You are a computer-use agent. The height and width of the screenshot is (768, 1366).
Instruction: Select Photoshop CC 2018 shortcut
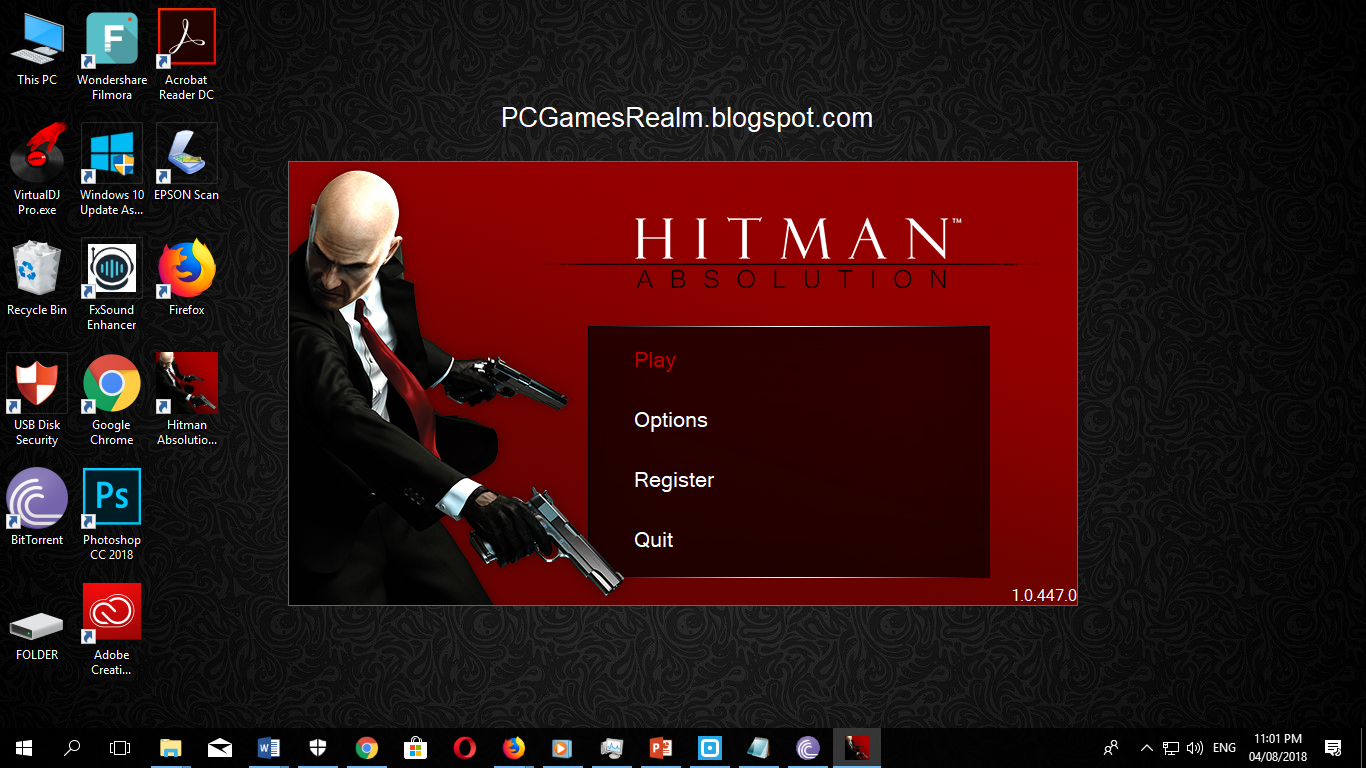tap(112, 515)
